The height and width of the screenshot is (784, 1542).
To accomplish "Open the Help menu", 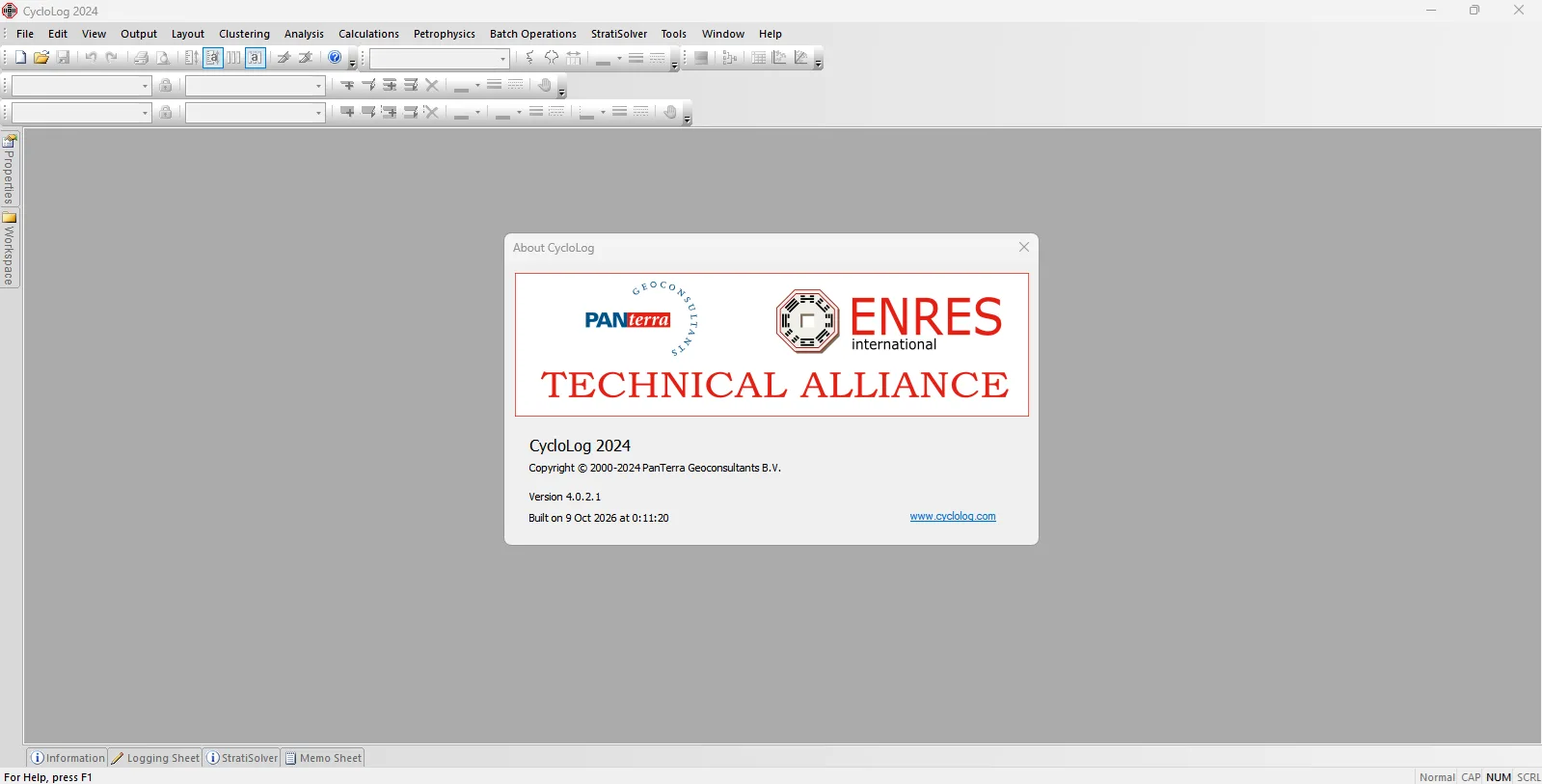I will 771,34.
